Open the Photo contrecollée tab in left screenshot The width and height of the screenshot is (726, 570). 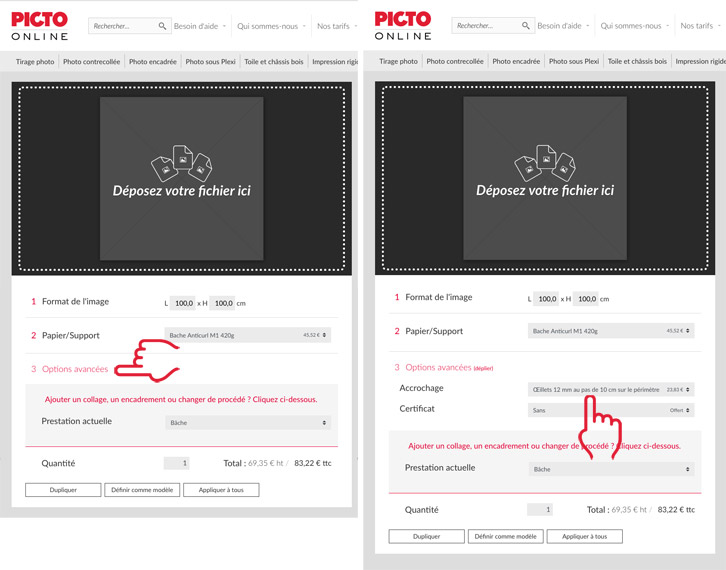point(91,62)
